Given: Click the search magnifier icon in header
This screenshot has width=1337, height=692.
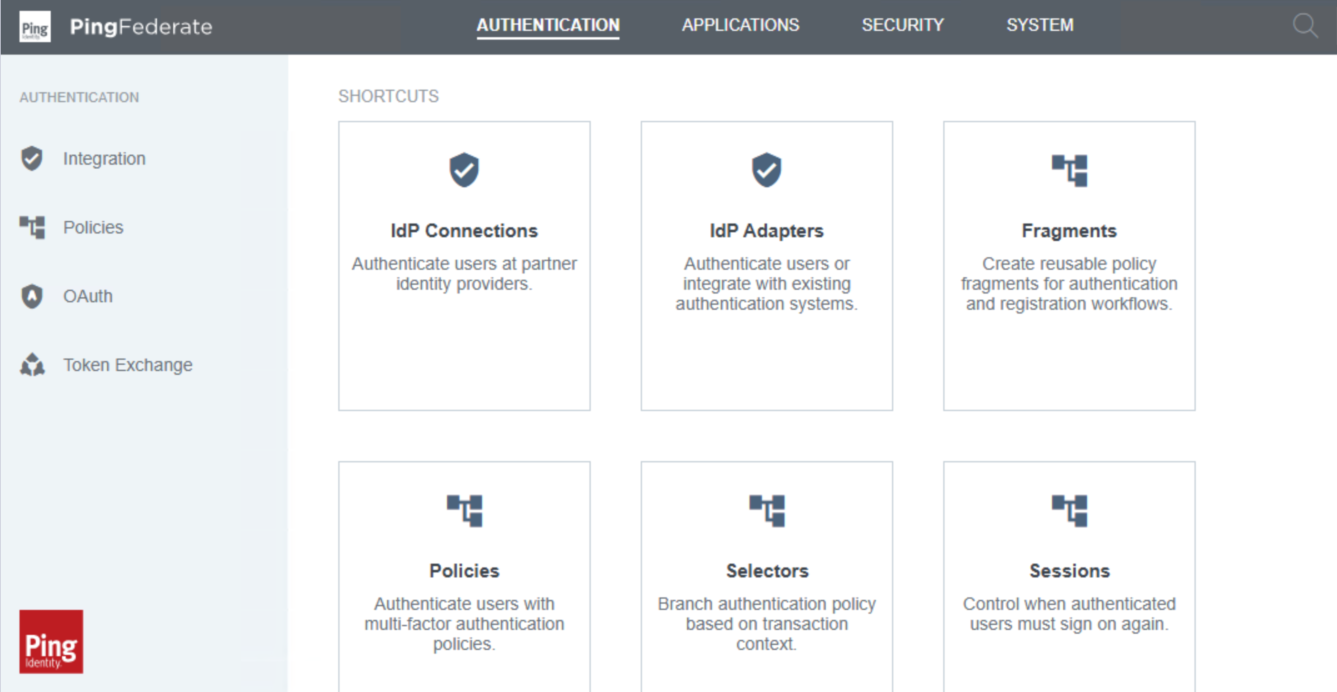Looking at the screenshot, I should coord(1305,26).
